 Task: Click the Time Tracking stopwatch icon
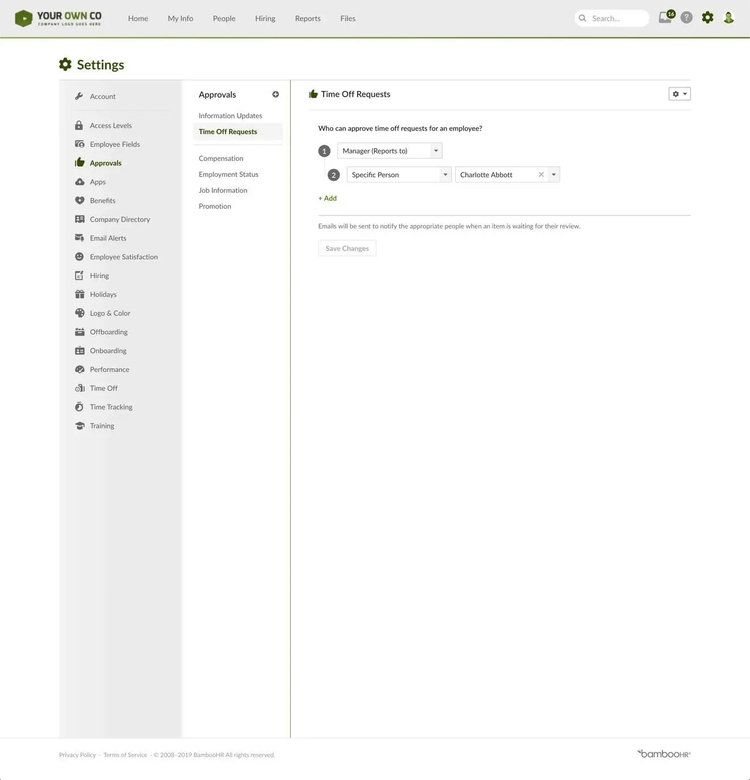[x=79, y=406]
